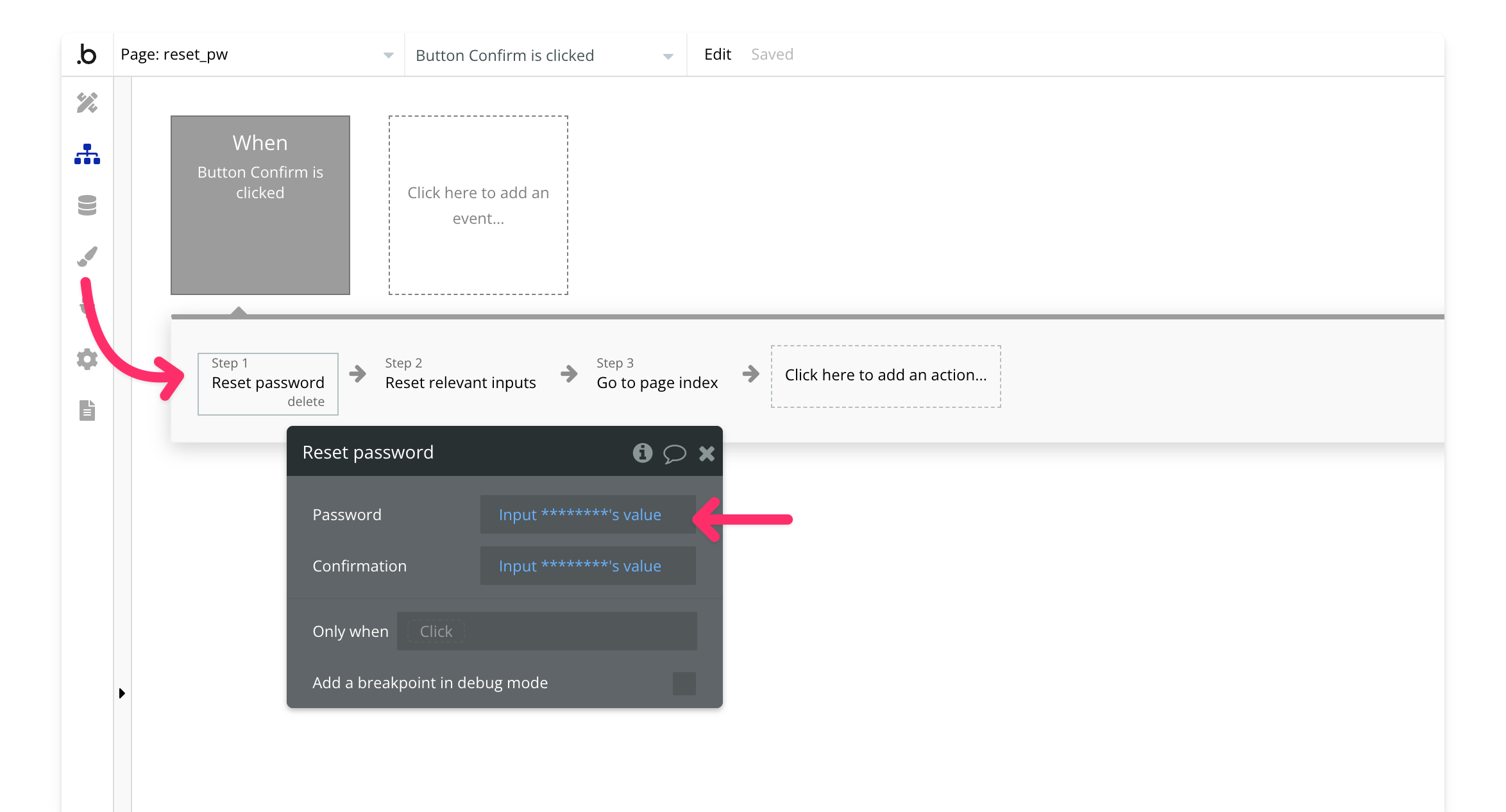Select the Workflow tab icon
1506x812 pixels.
point(87,154)
